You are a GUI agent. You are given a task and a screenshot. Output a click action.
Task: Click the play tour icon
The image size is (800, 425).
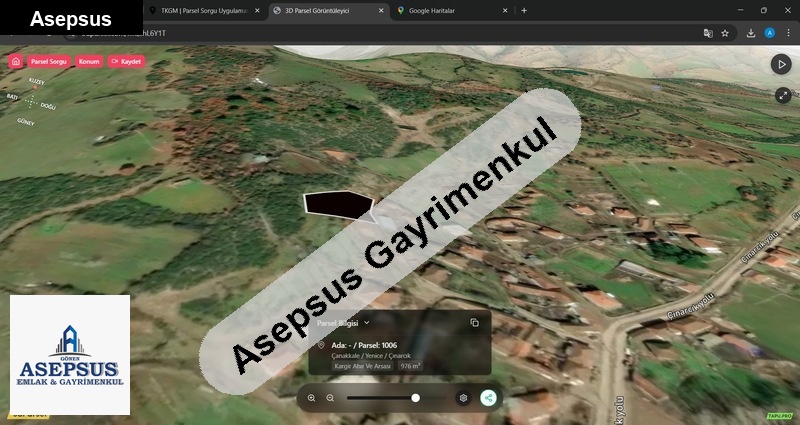pyautogui.click(x=781, y=64)
